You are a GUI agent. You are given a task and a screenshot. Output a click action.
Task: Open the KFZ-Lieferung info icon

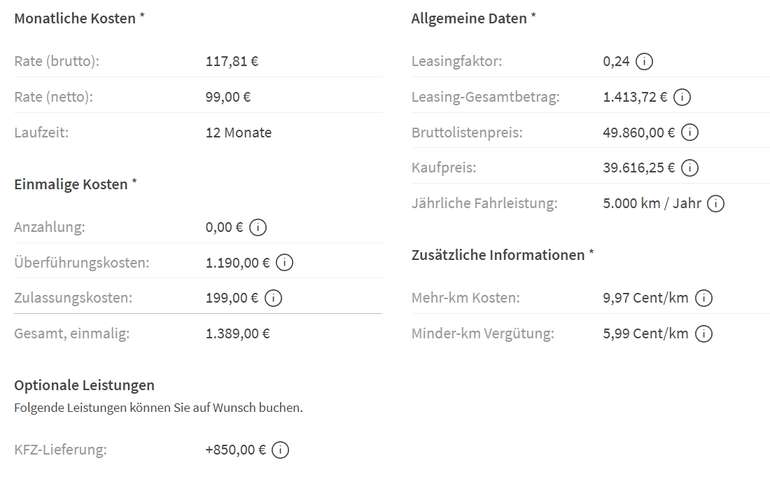point(280,450)
